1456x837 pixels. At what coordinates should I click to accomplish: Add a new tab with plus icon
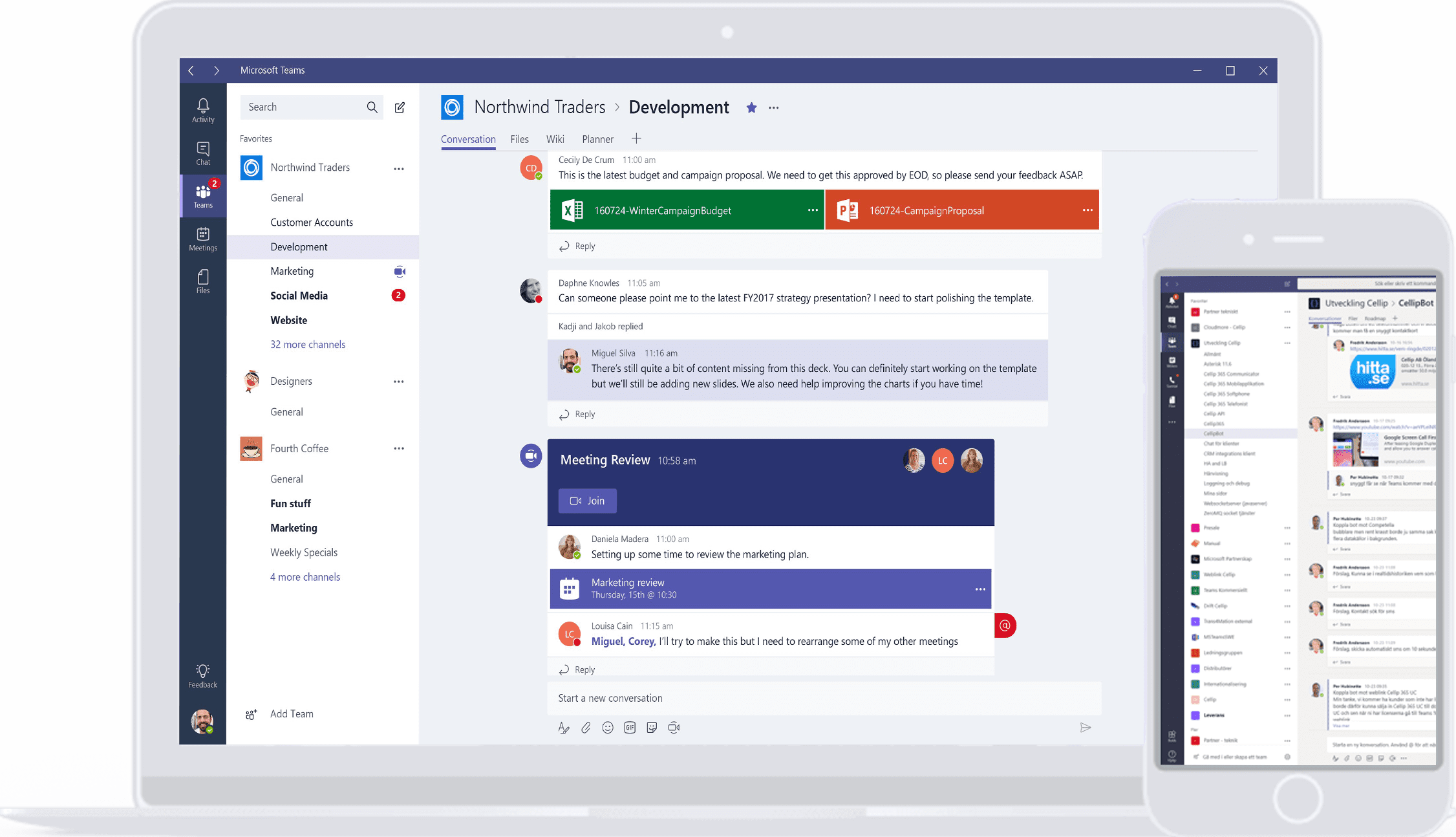click(636, 138)
